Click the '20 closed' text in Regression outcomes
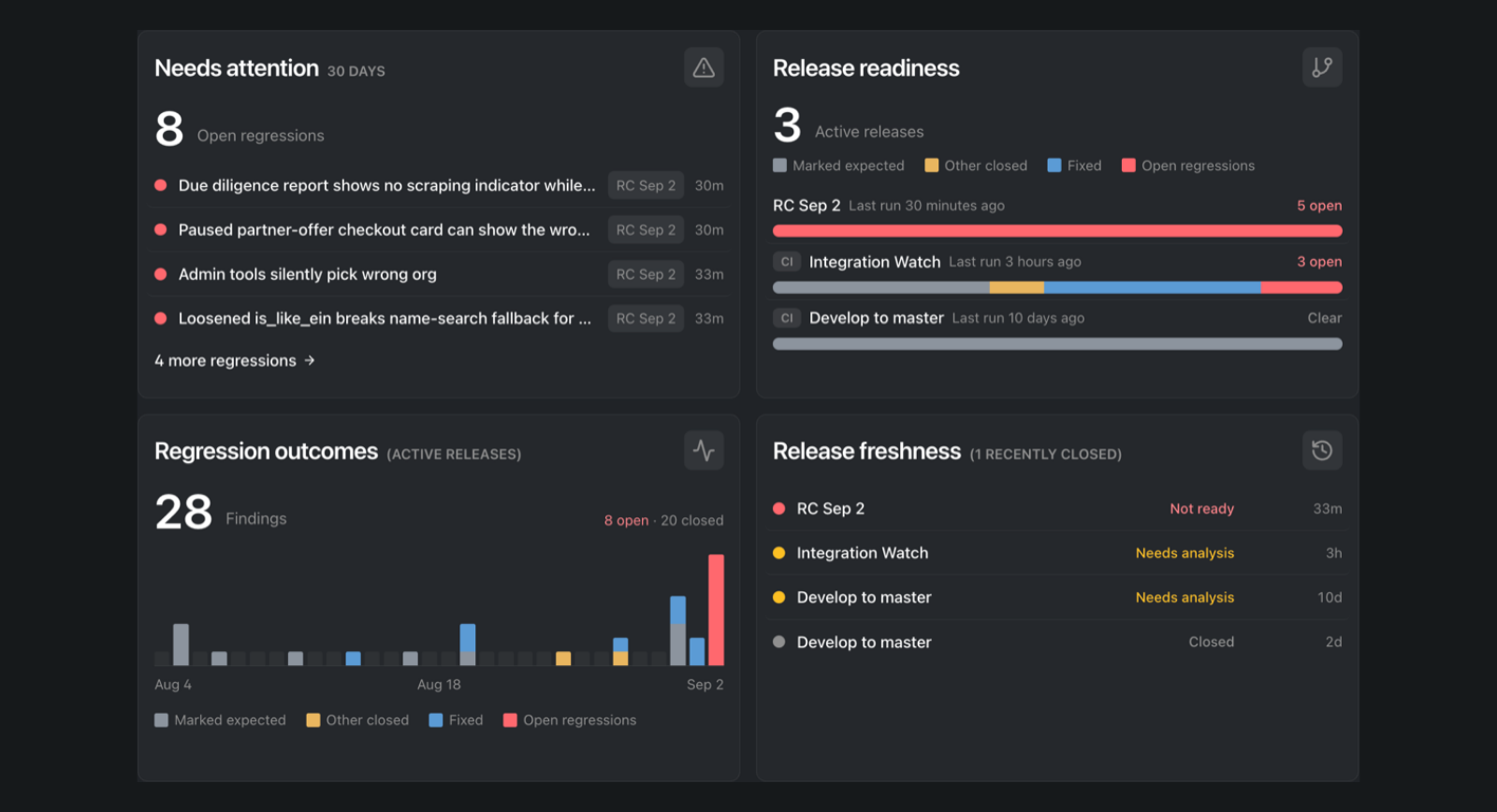Screen dimensions: 1497x812 [692, 520]
